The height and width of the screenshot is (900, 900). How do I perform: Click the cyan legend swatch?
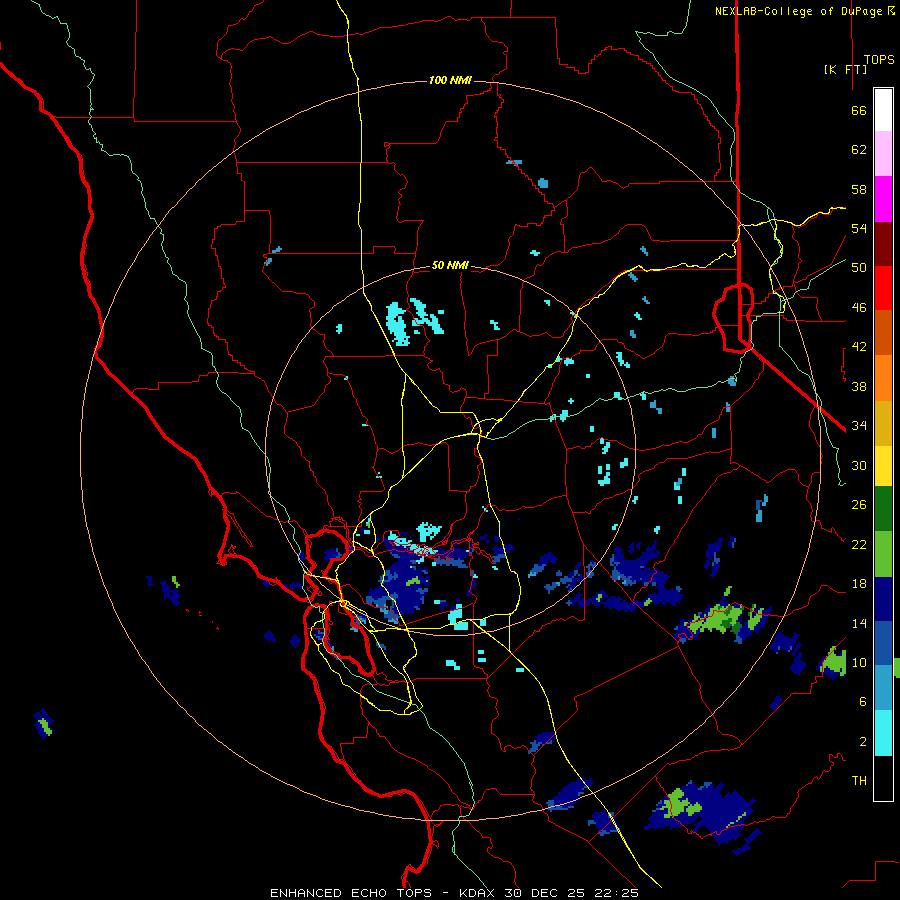(x=883, y=733)
